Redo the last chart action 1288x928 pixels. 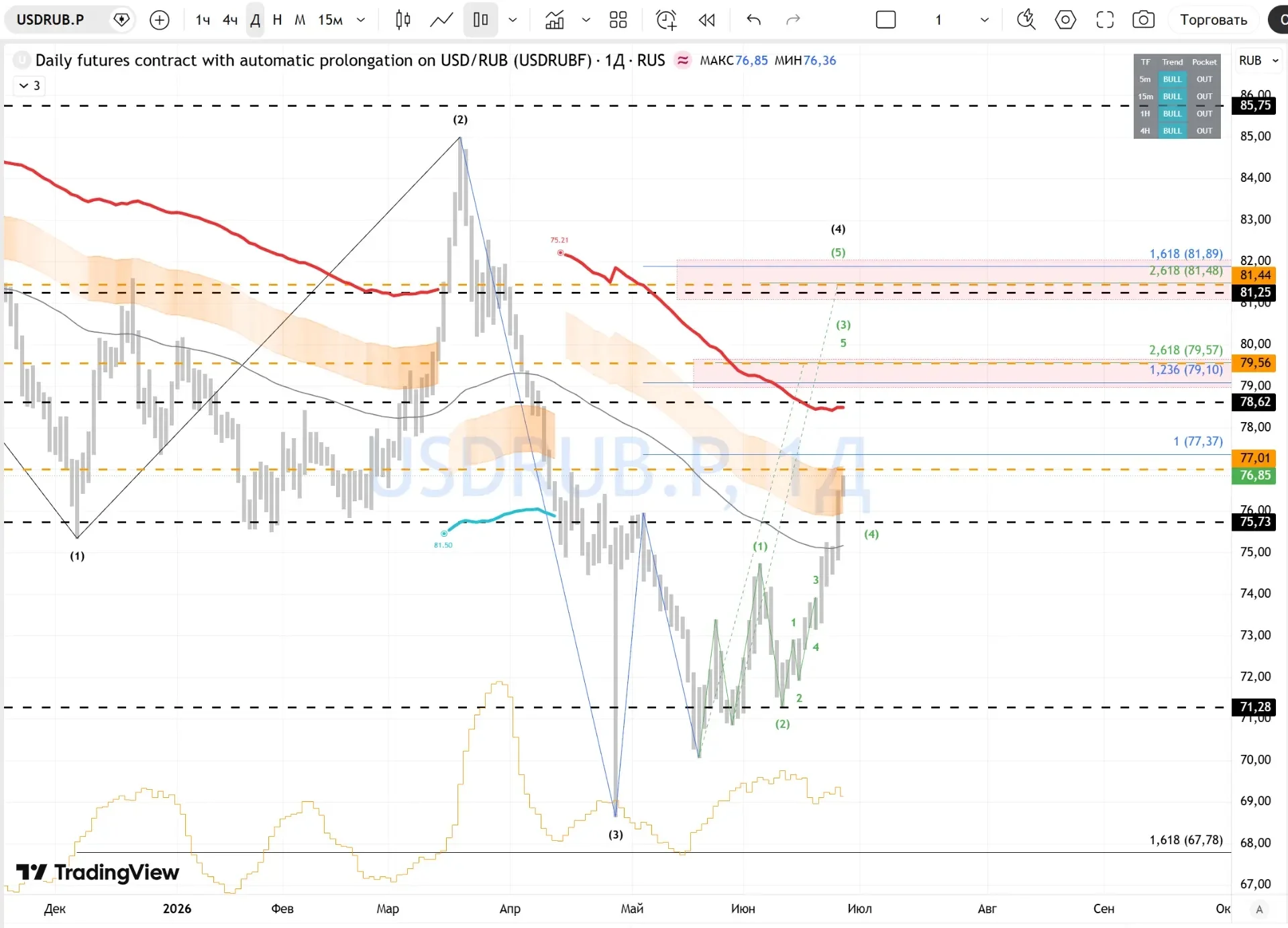point(793,20)
